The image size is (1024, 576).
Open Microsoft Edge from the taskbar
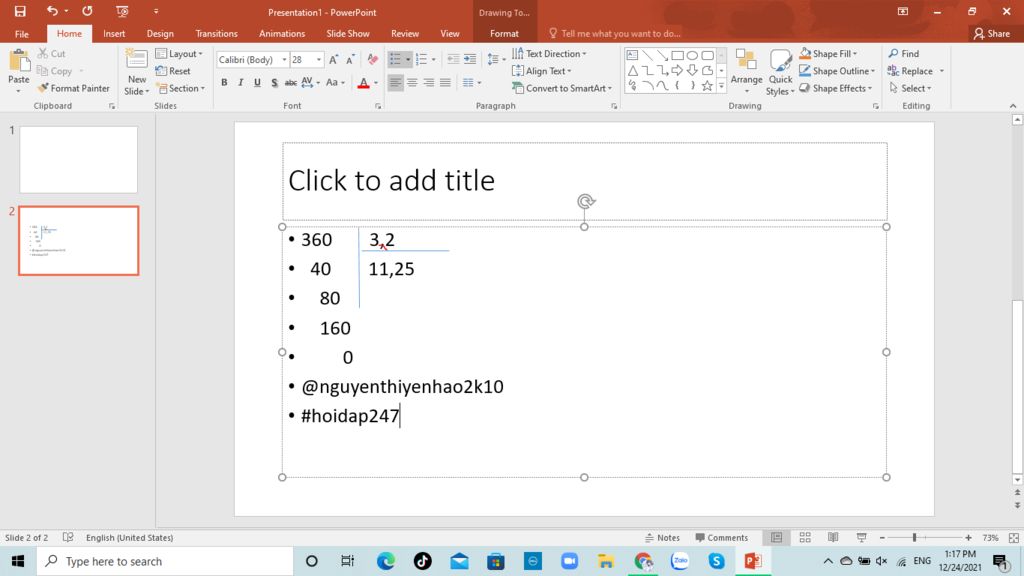coord(386,561)
